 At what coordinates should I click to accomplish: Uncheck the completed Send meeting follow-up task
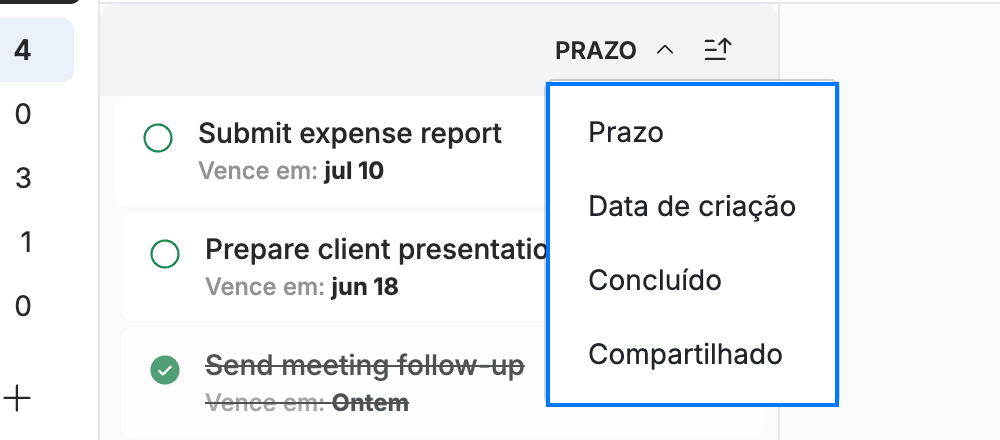165,370
